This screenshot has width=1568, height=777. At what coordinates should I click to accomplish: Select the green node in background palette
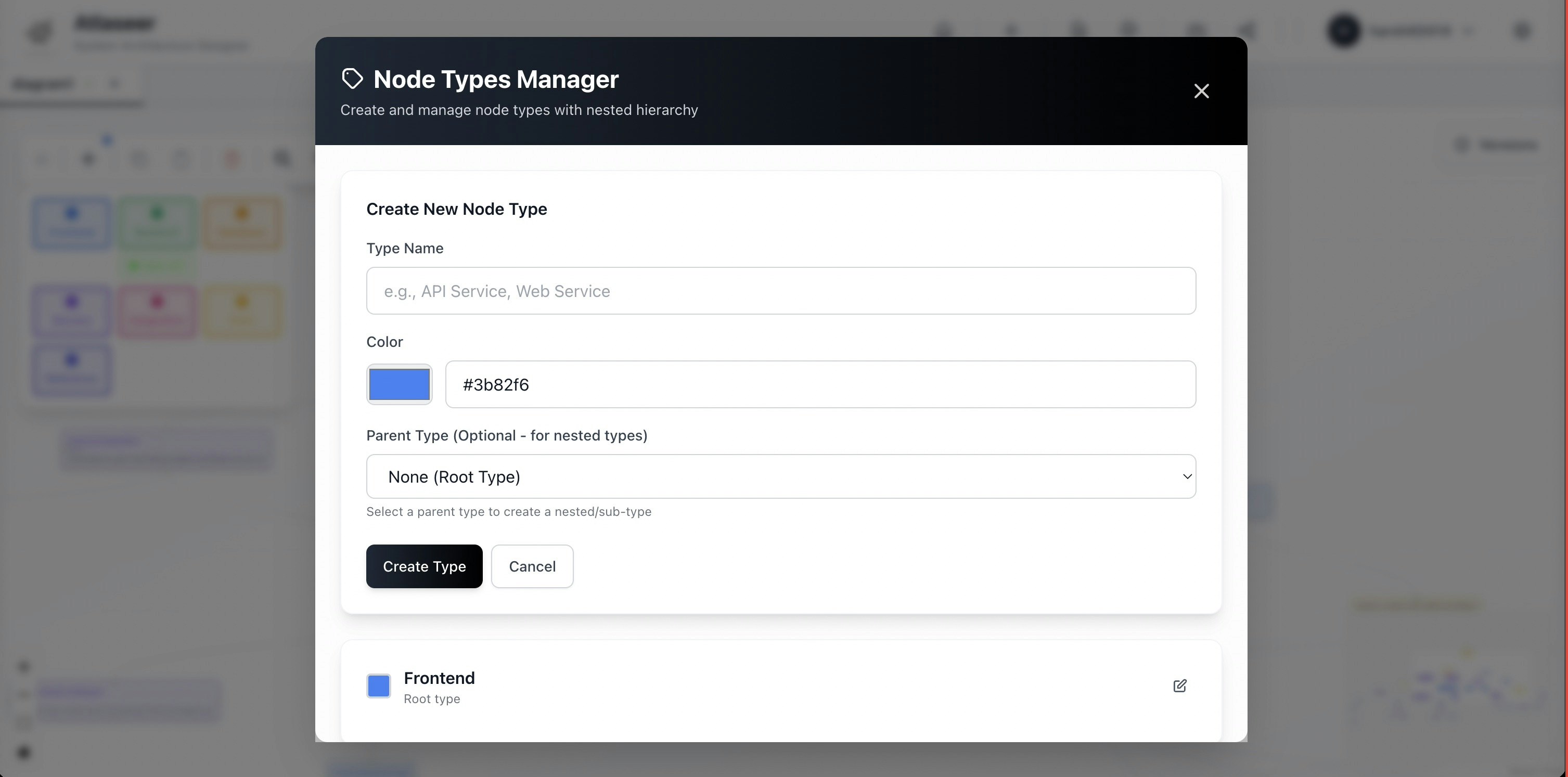pos(157,223)
